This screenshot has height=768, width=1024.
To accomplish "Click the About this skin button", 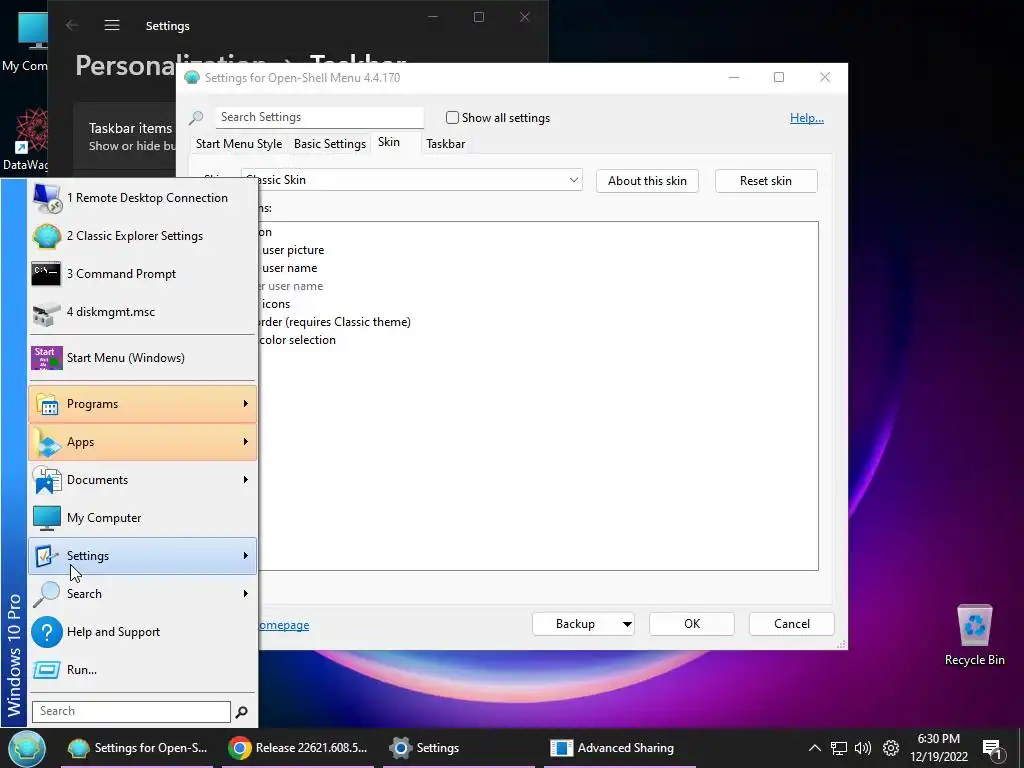I will pyautogui.click(x=647, y=181).
